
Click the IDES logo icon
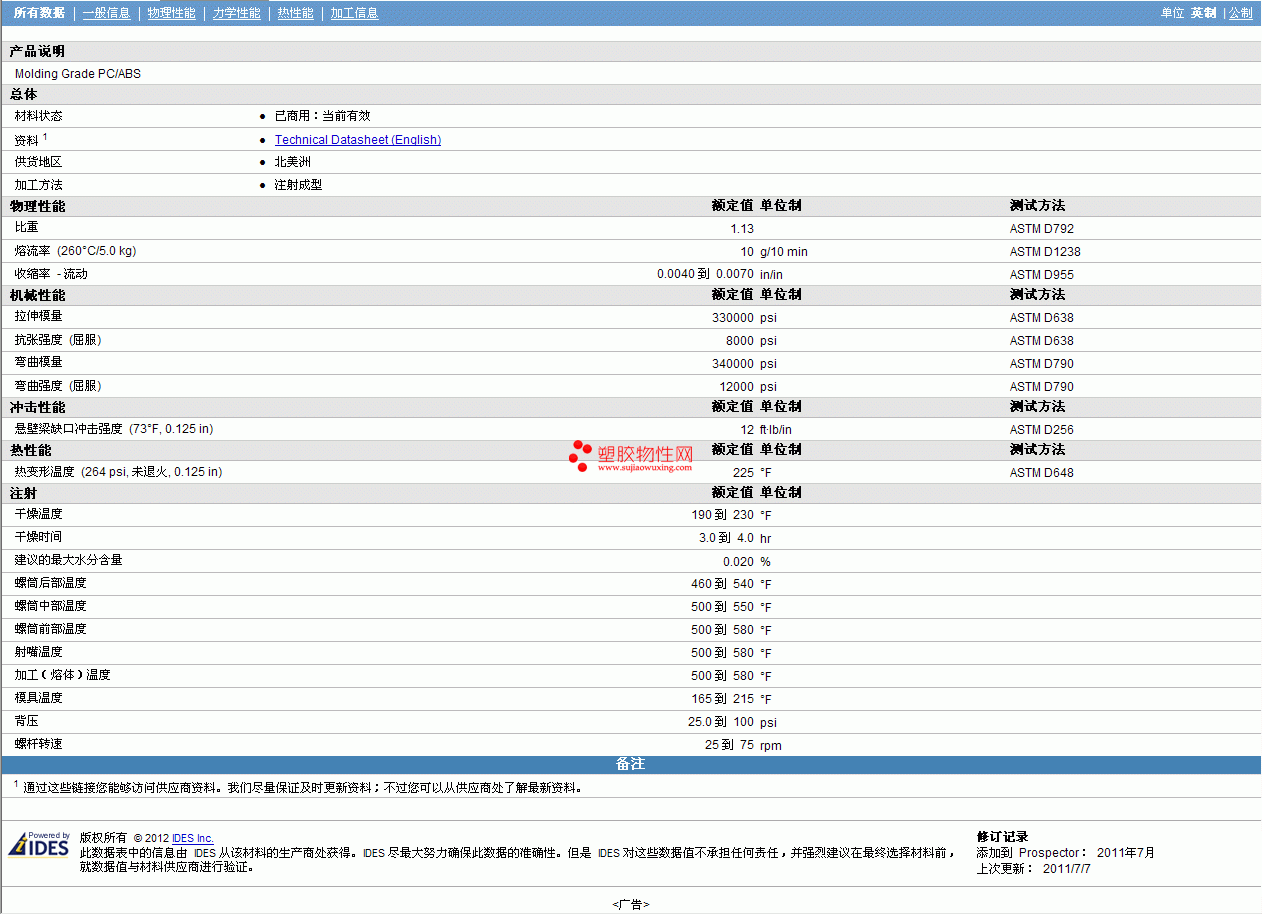(x=39, y=844)
